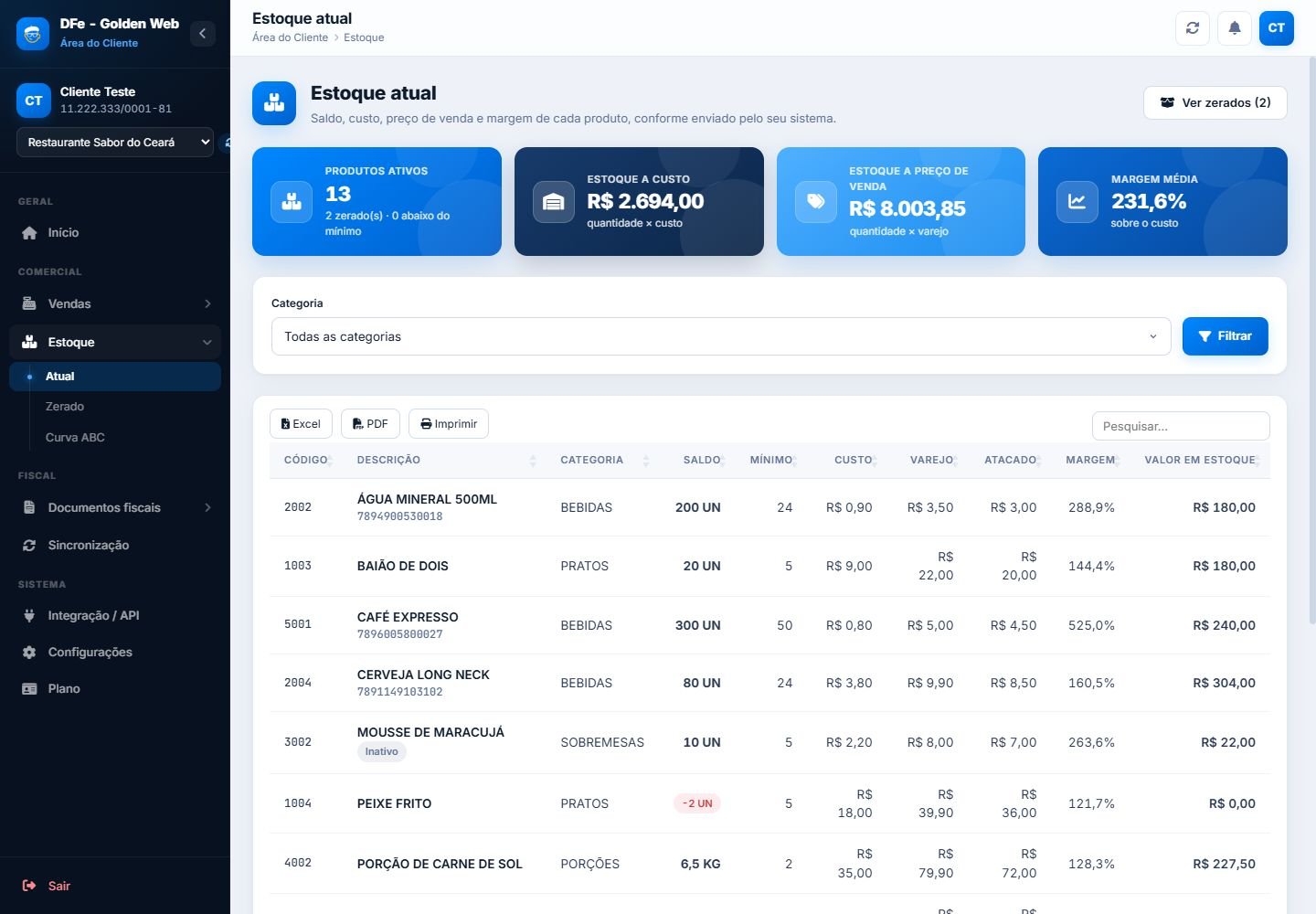
Task: Click the Ver zerados (2) button
Action: click(x=1215, y=102)
